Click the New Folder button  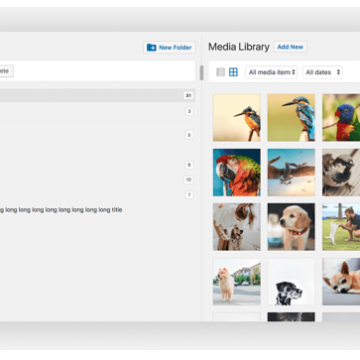[169, 48]
